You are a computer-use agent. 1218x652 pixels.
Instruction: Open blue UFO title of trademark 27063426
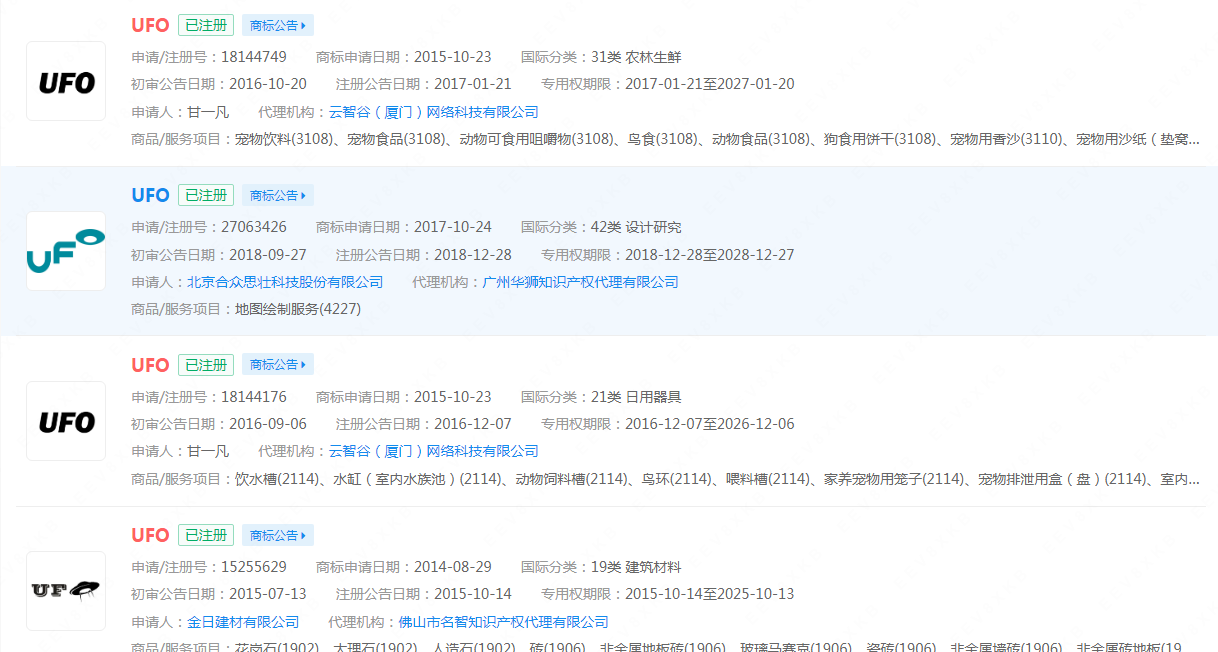tap(150, 195)
